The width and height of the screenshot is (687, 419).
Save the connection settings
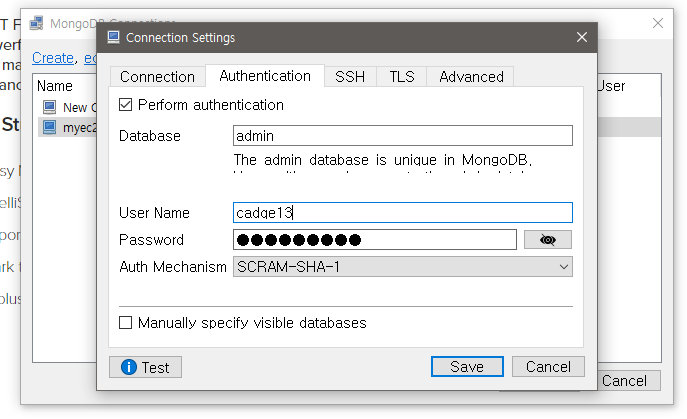(467, 366)
